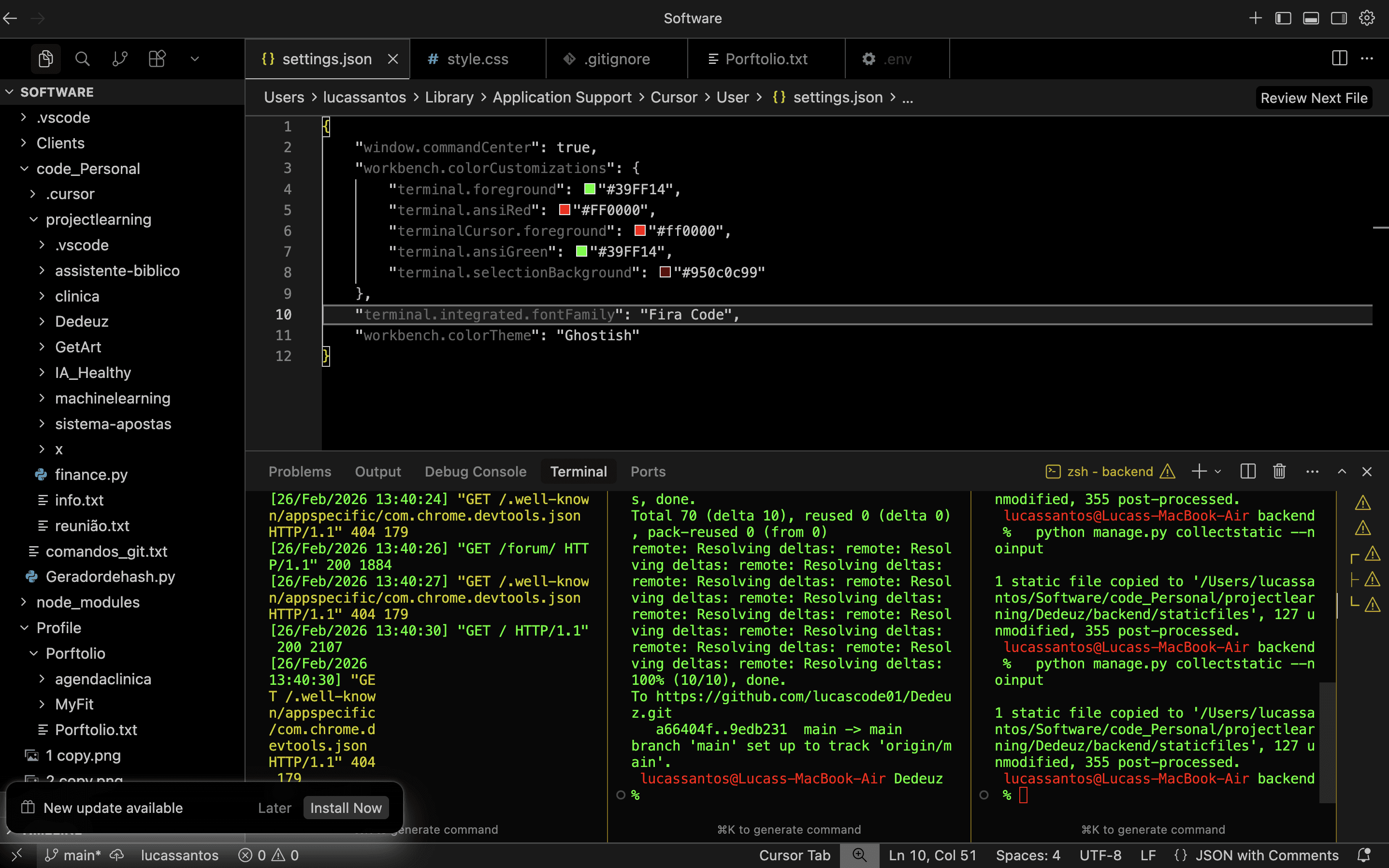The height and width of the screenshot is (868, 1389).
Task: Expand the Clients folder in explorer
Action: click(x=60, y=143)
